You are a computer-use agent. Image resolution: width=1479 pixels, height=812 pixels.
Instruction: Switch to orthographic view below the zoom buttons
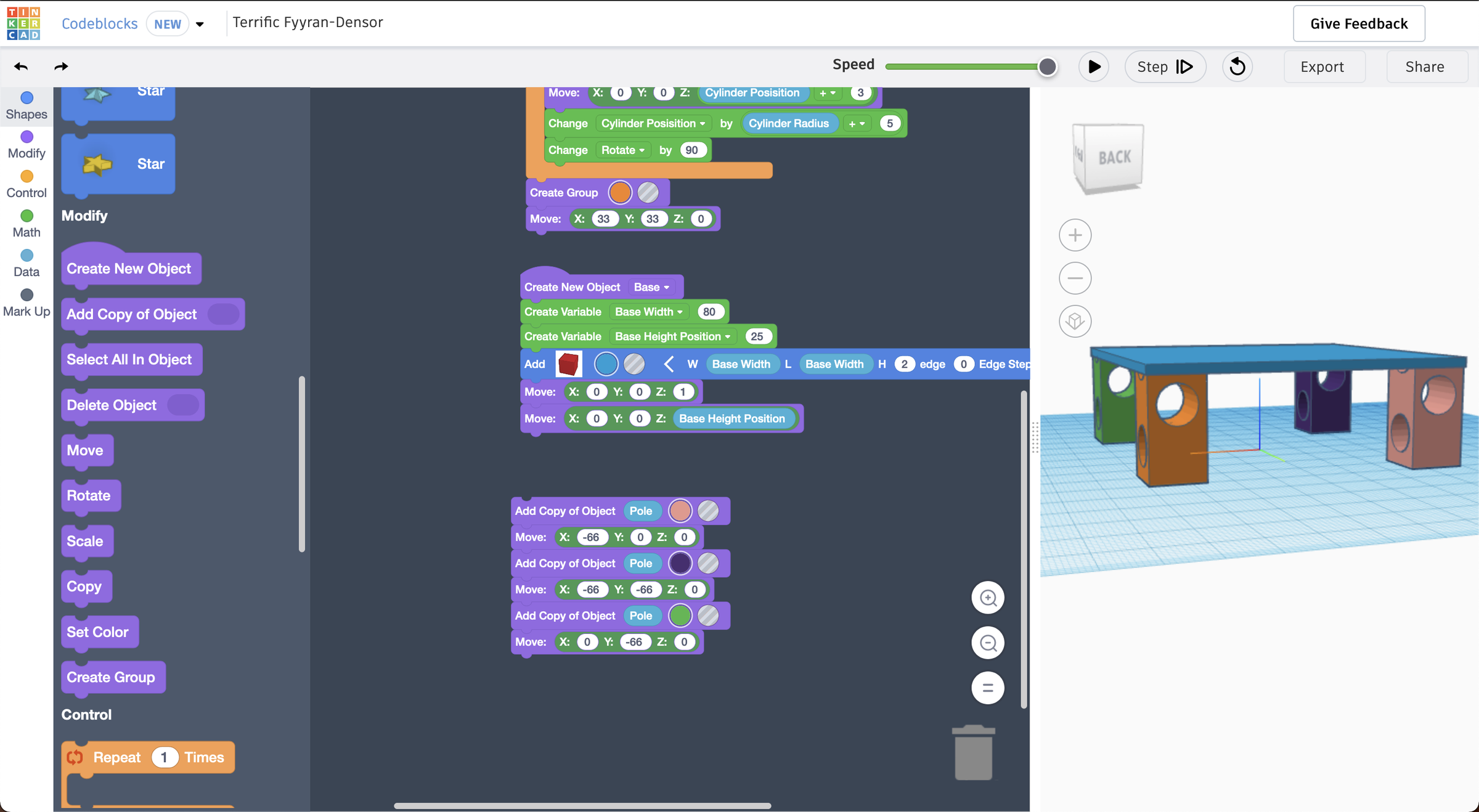(x=1075, y=321)
